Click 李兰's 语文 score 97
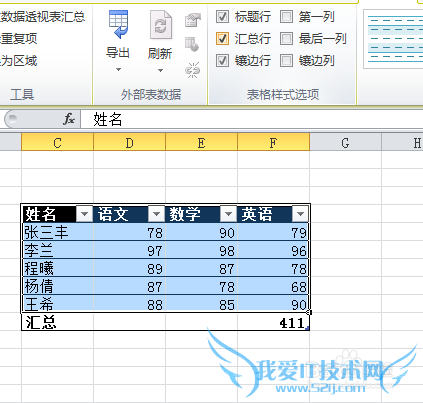The height and width of the screenshot is (403, 423). (x=130, y=250)
